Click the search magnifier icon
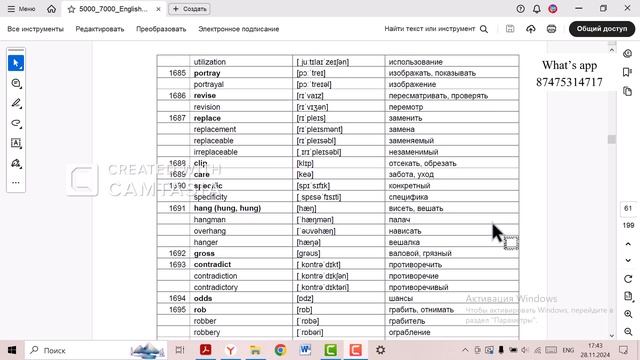The width and height of the screenshot is (640, 360). (484, 29)
